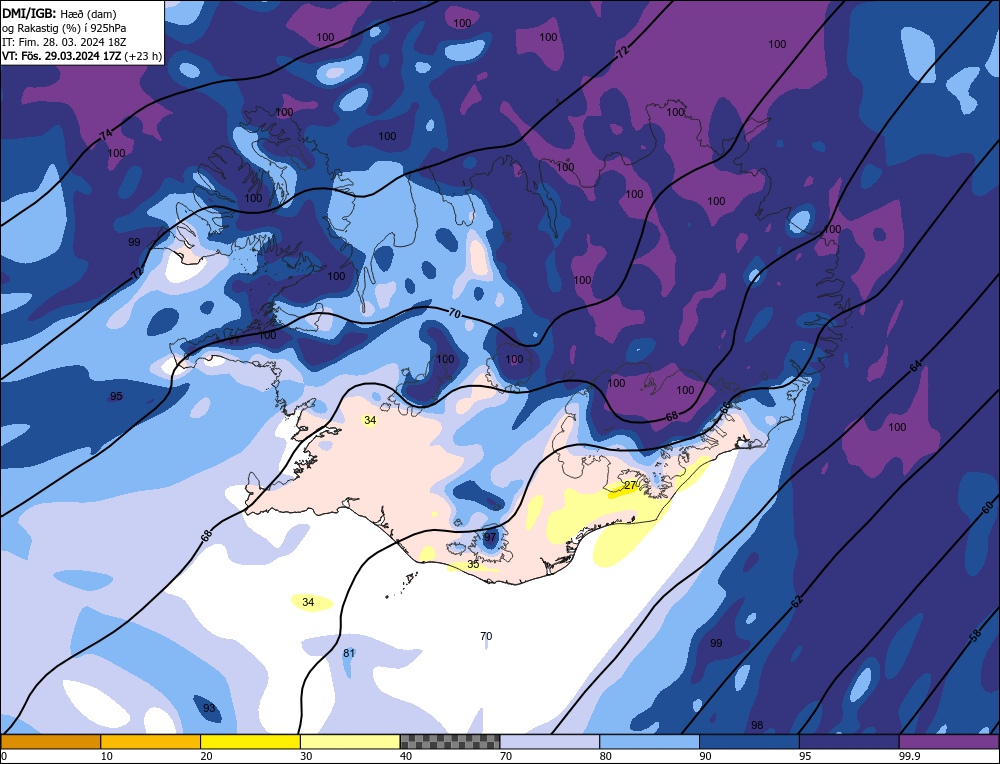This screenshot has height=764, width=1000.
Task: Click the dark orange 0–10 legend swatch
Action: tap(50, 742)
